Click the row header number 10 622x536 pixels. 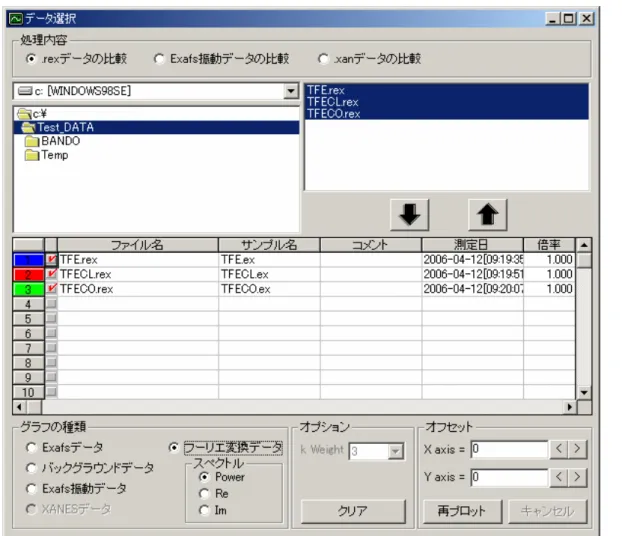tap(28, 392)
